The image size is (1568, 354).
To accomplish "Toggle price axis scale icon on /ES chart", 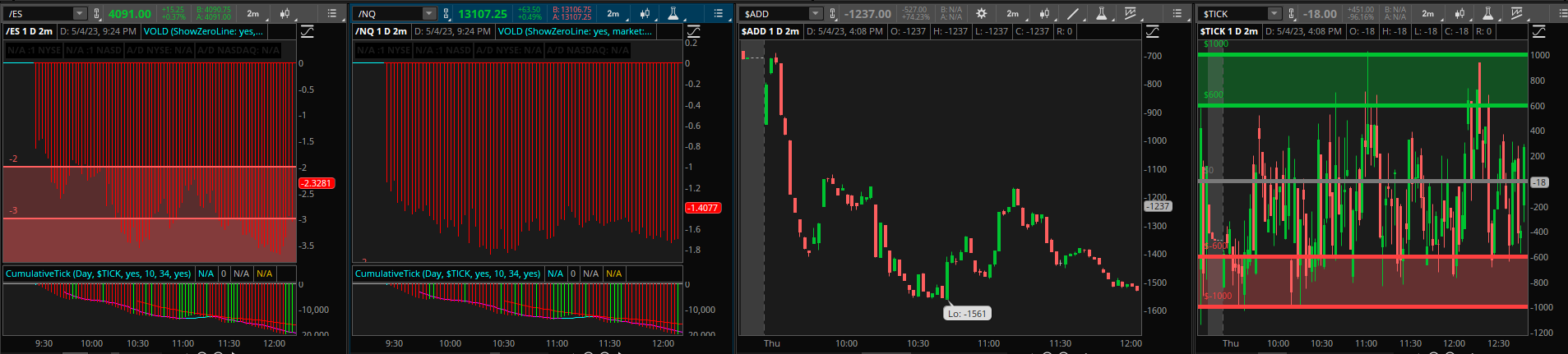I will tap(307, 31).
